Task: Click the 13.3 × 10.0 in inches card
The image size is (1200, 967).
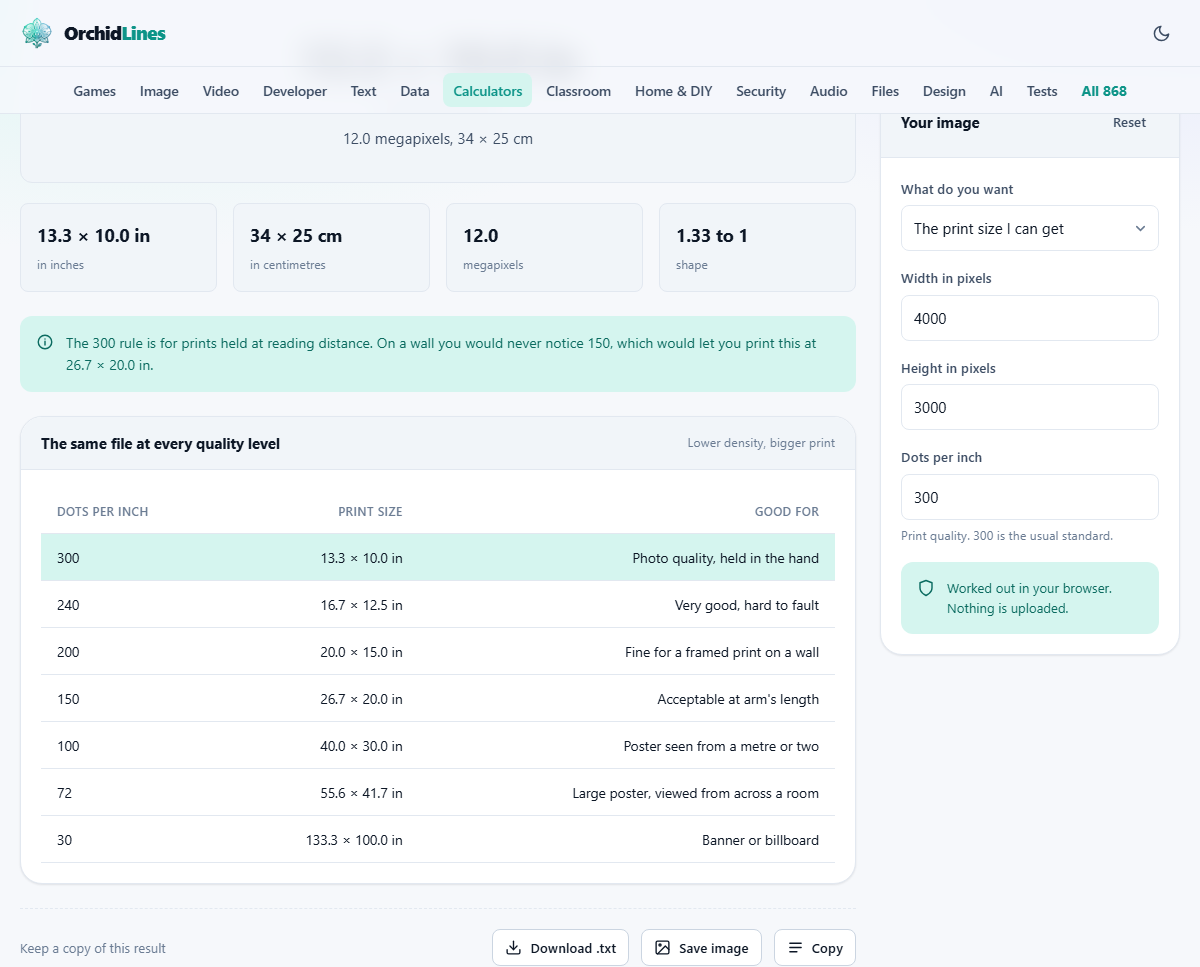Action: click(x=118, y=248)
